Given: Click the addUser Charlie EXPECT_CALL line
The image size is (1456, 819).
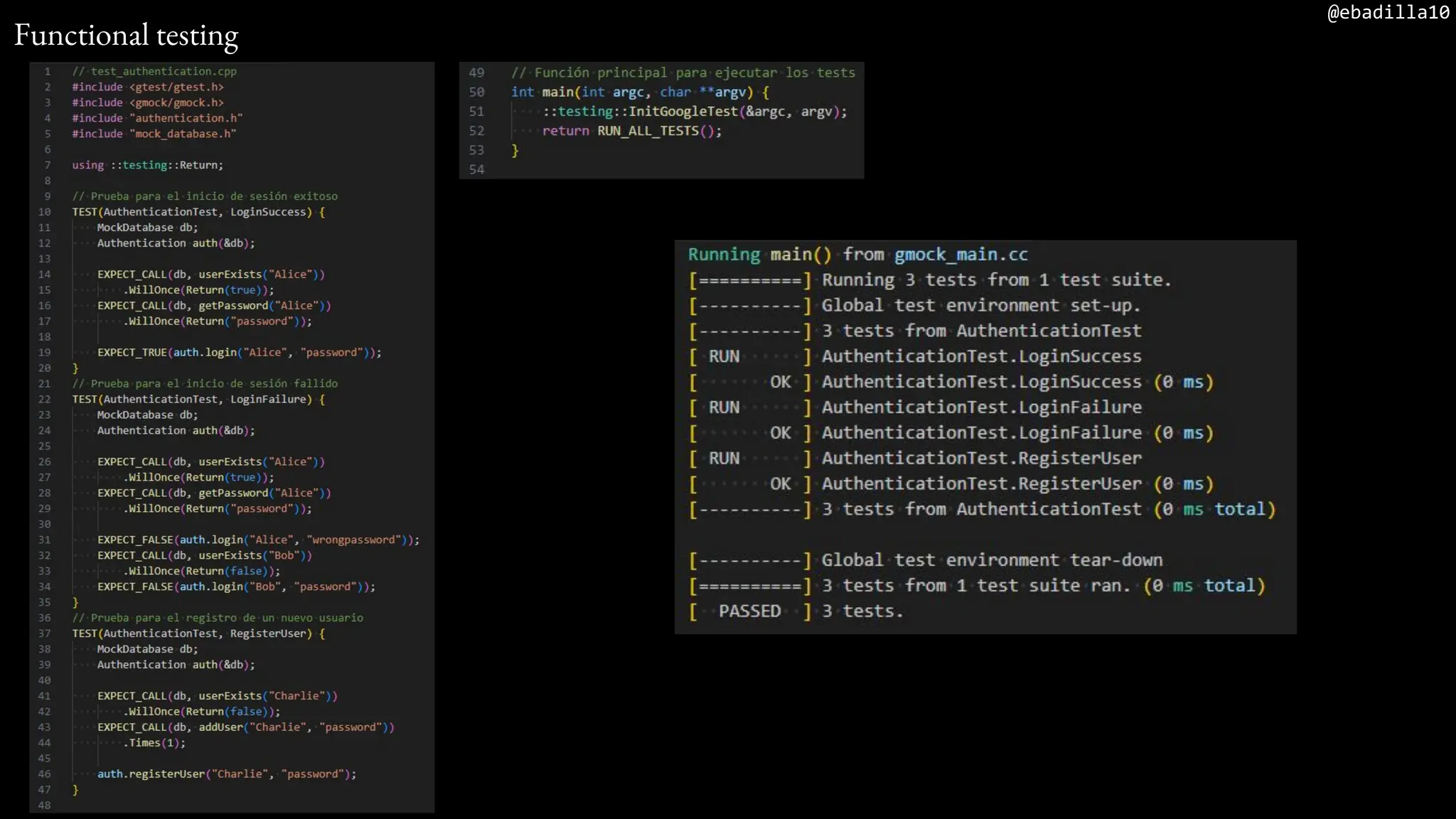Looking at the screenshot, I should 245,727.
